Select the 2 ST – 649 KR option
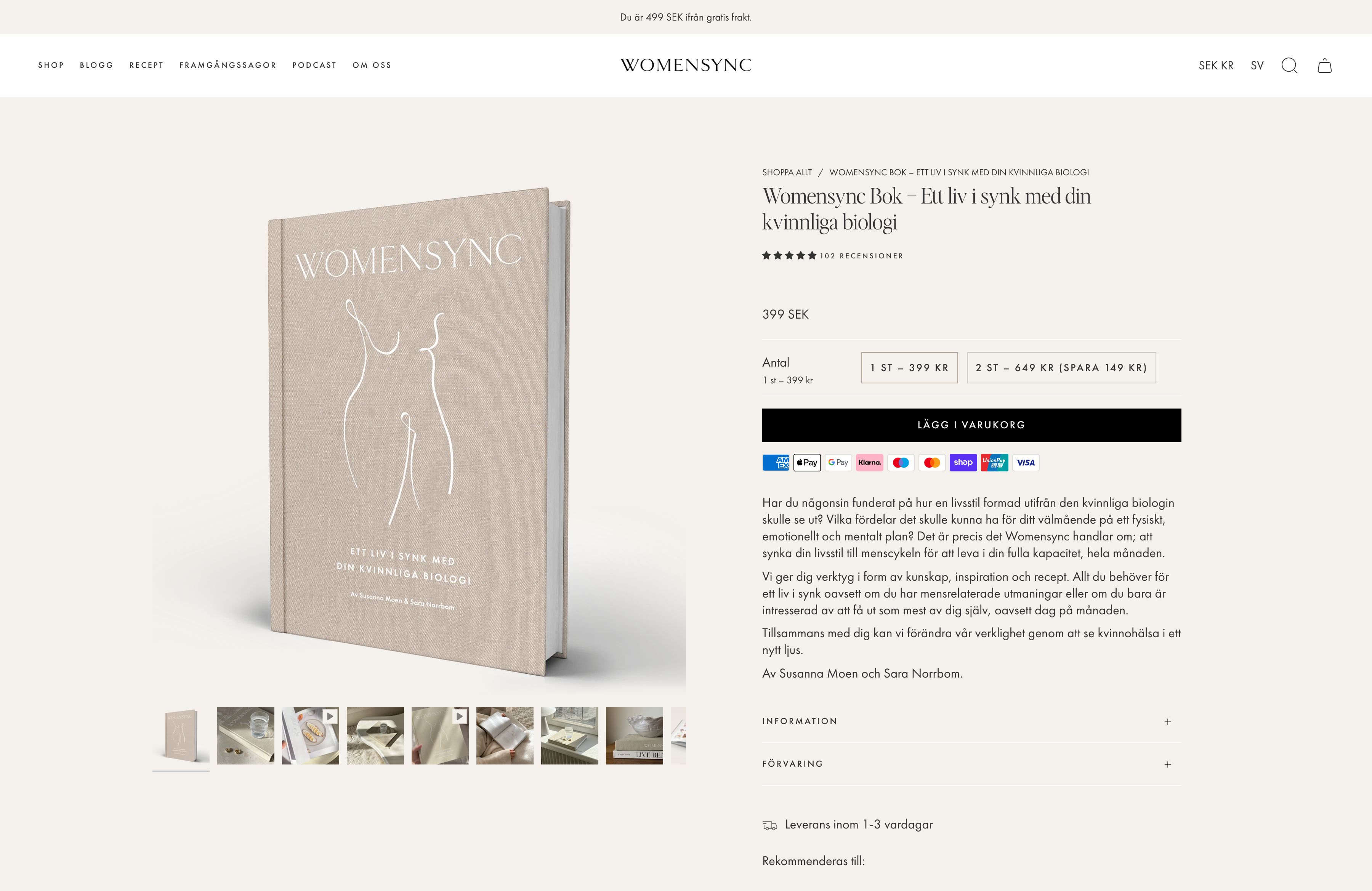The height and width of the screenshot is (891, 1372). pyautogui.click(x=1061, y=368)
